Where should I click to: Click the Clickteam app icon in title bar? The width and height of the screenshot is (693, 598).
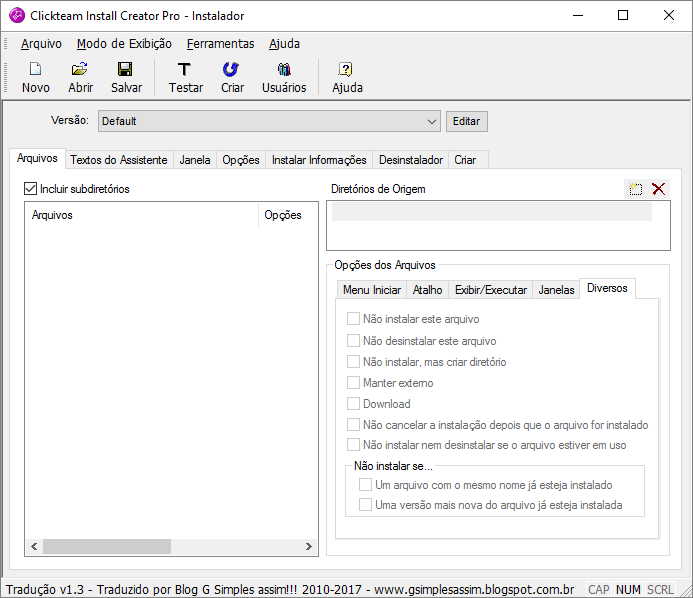click(x=17, y=15)
